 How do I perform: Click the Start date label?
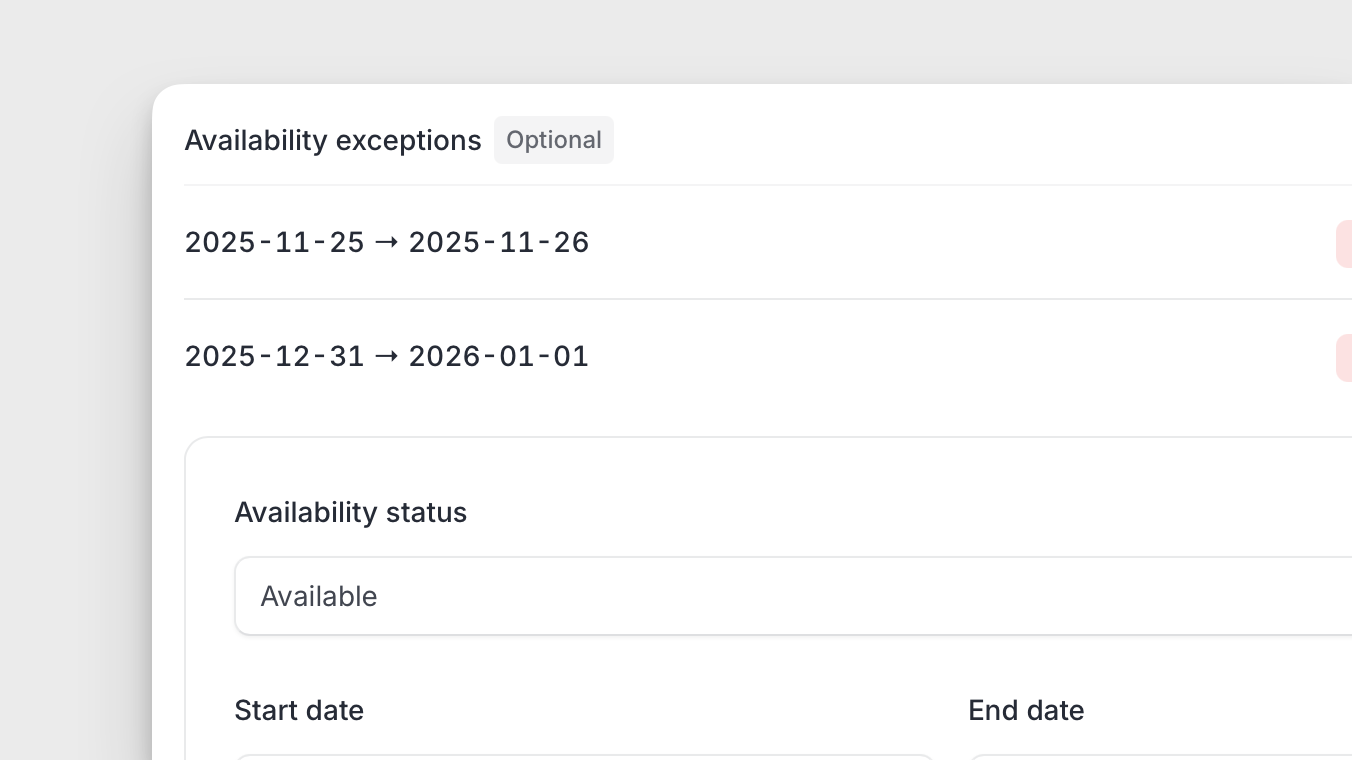point(299,710)
